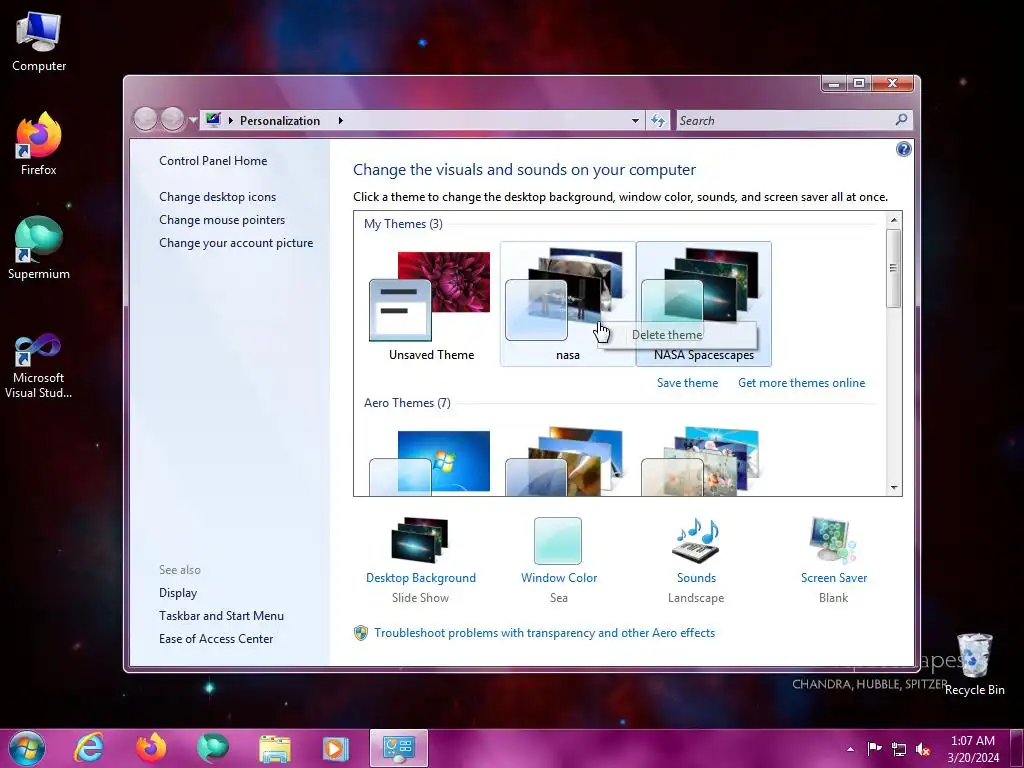Click the Windows Start orb

27,748
